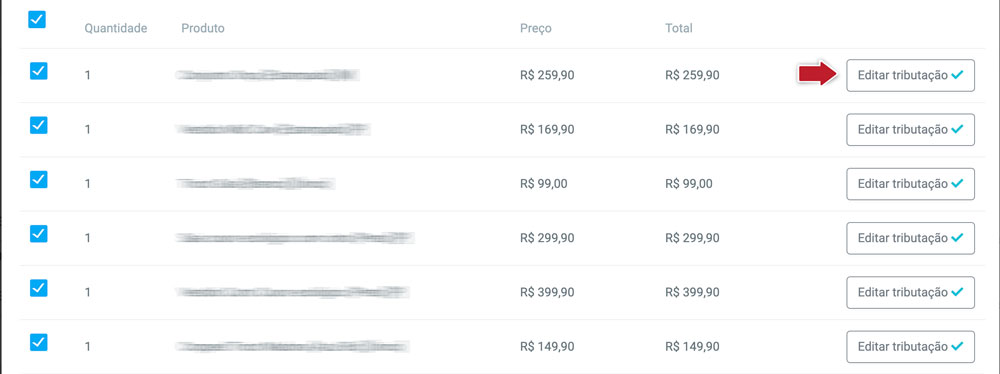Click the Total column header
Viewport: 1000px width, 374px height.
(x=679, y=28)
